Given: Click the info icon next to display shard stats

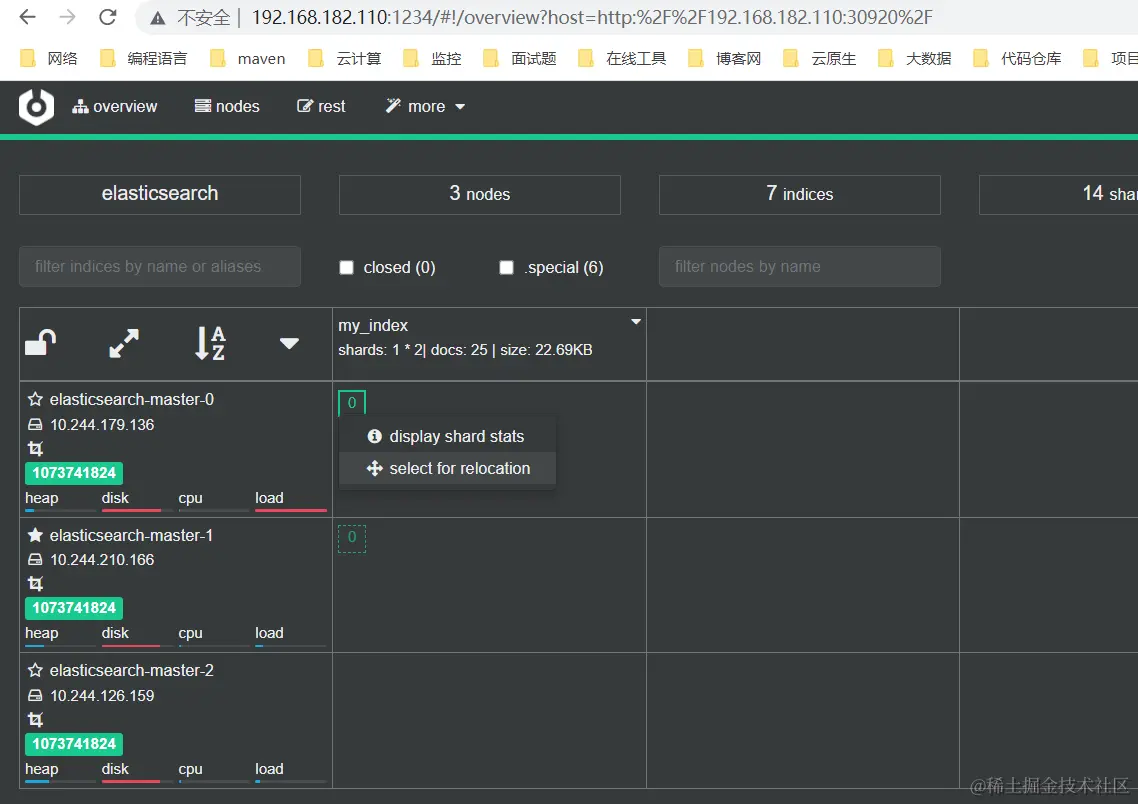Looking at the screenshot, I should pos(375,436).
